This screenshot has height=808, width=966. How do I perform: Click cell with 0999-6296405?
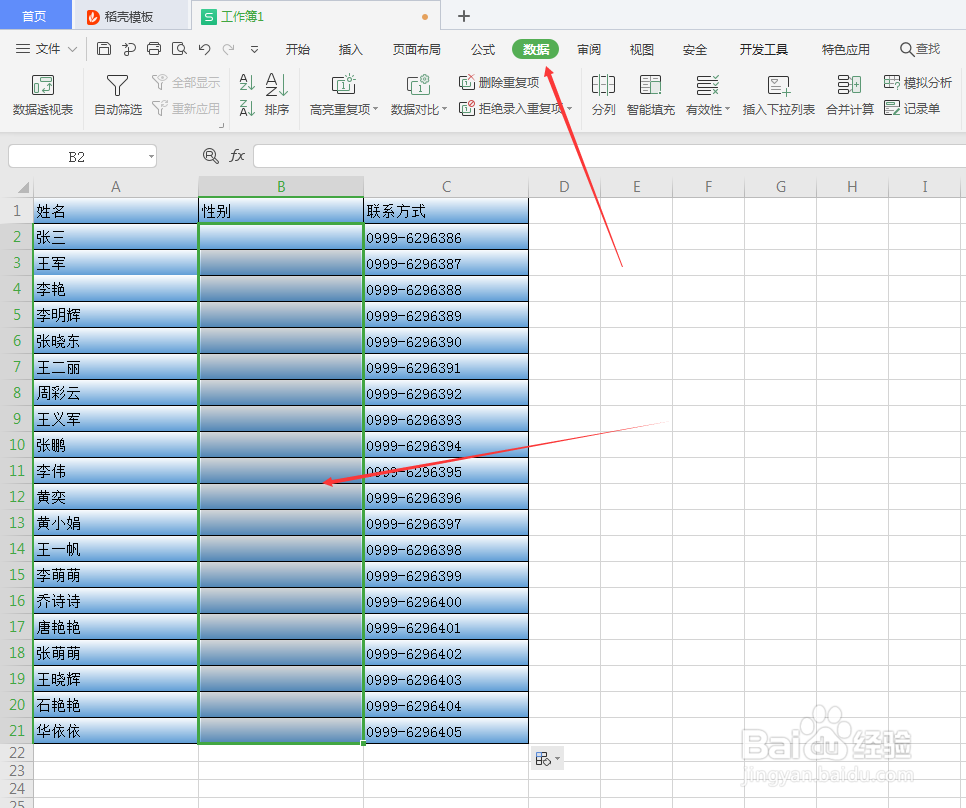pos(446,730)
